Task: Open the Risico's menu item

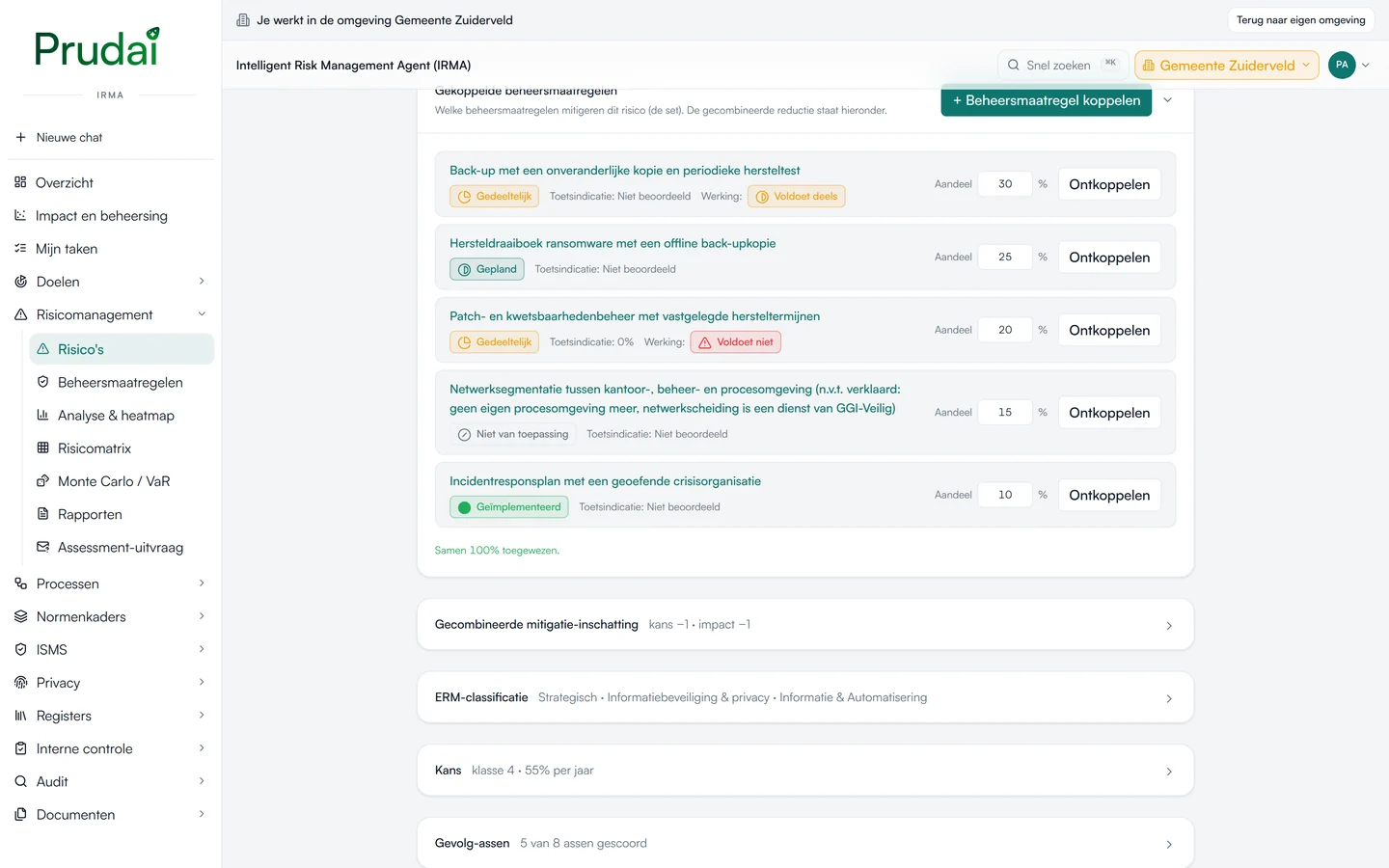Action: (122, 349)
